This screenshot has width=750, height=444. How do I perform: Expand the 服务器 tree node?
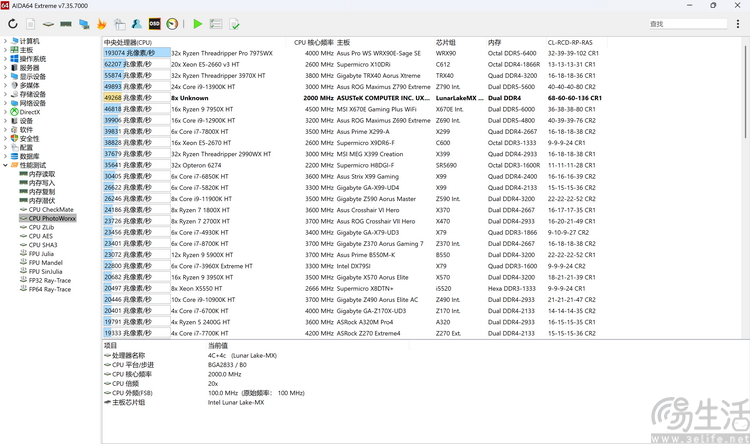click(x=5, y=67)
